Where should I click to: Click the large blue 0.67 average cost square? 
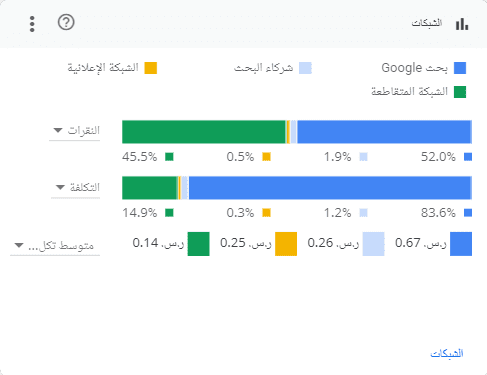(x=461, y=244)
